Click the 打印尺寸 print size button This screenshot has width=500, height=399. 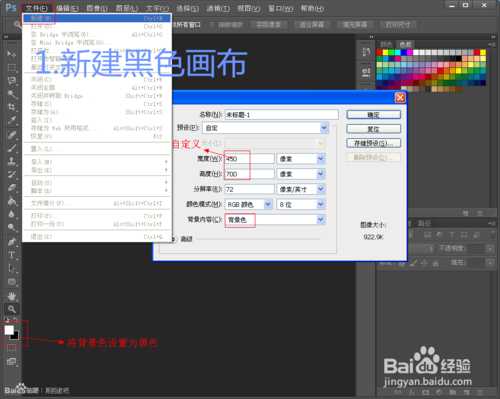[398, 25]
